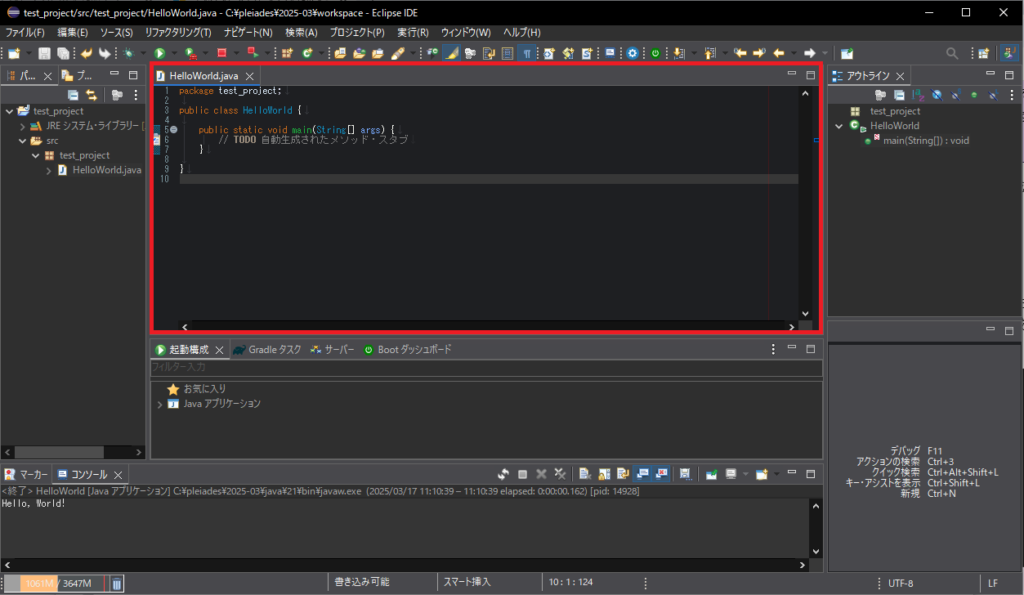This screenshot has width=1024, height=595.
Task: Click the editor vertical scrollbar down arrow
Action: [805, 314]
